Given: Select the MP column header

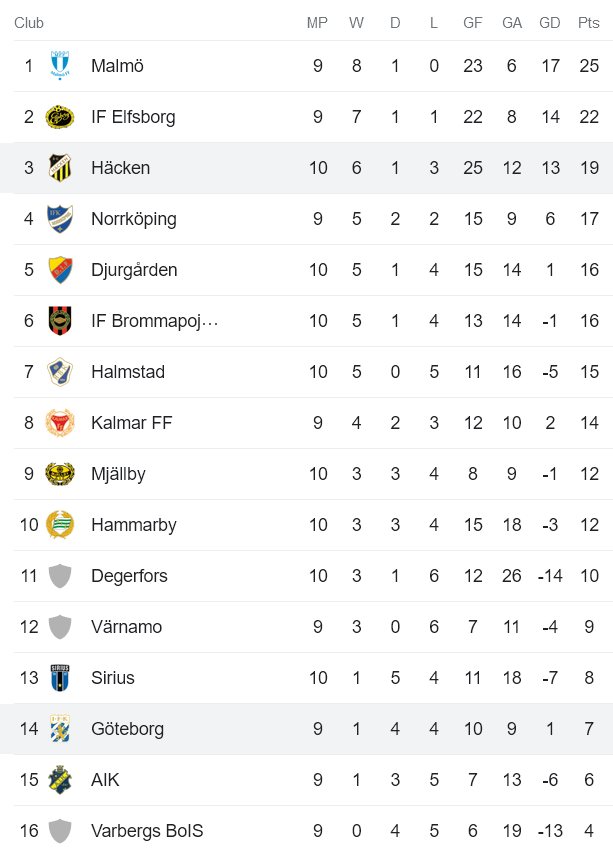Looking at the screenshot, I should (x=318, y=22).
